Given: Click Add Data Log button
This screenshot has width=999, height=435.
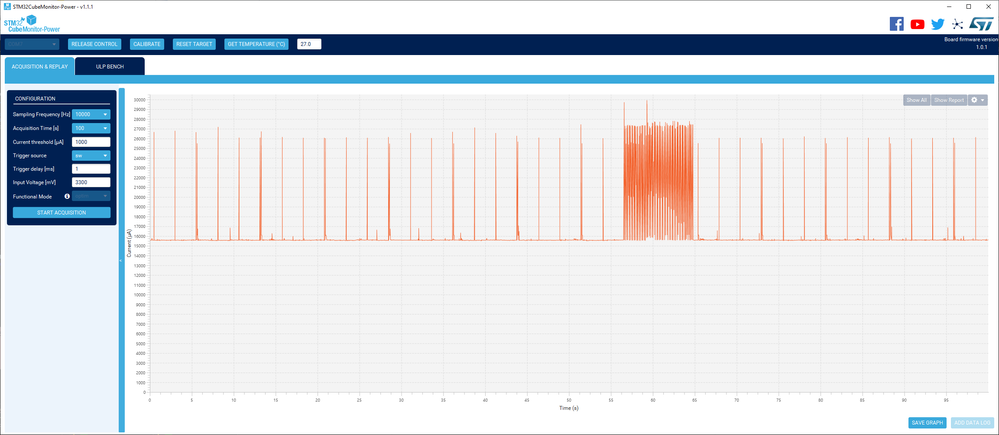Looking at the screenshot, I should [972, 423].
